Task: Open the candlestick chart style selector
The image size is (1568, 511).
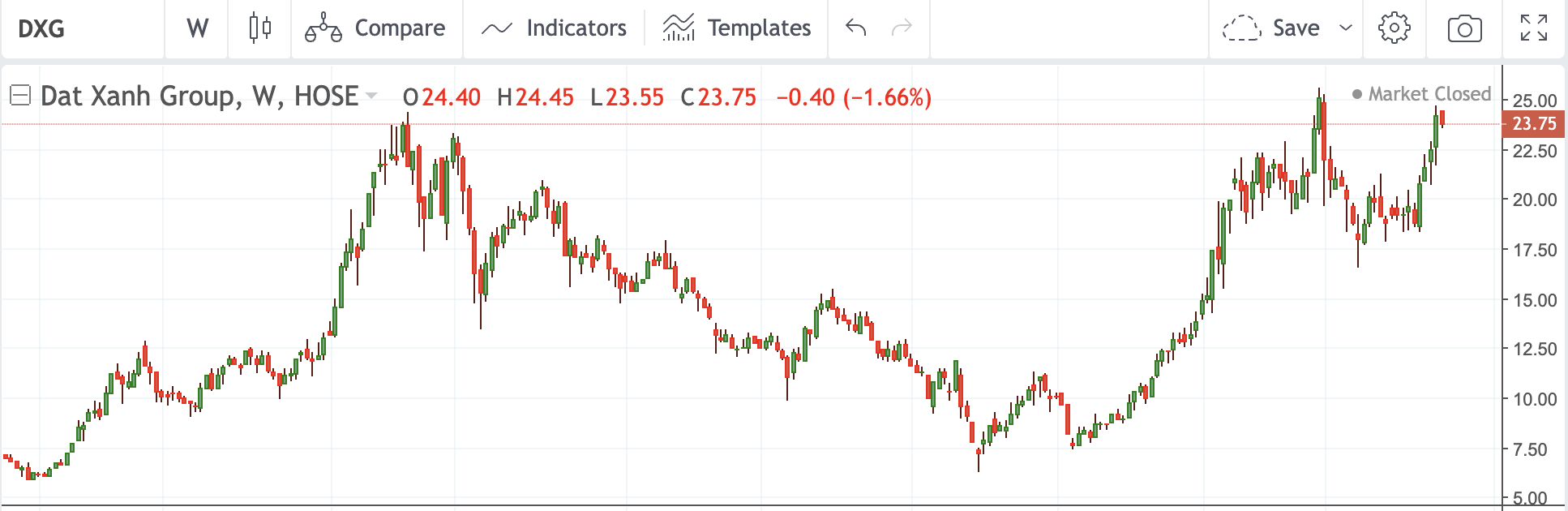Action: [259, 28]
